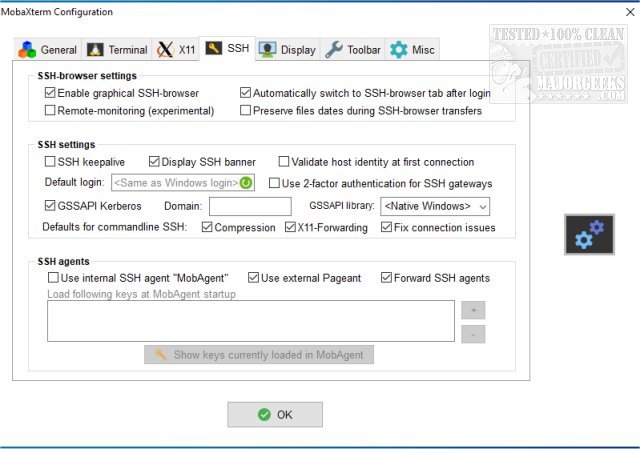Toggle Compression default checkbox
640x449 pixels.
click(207, 227)
